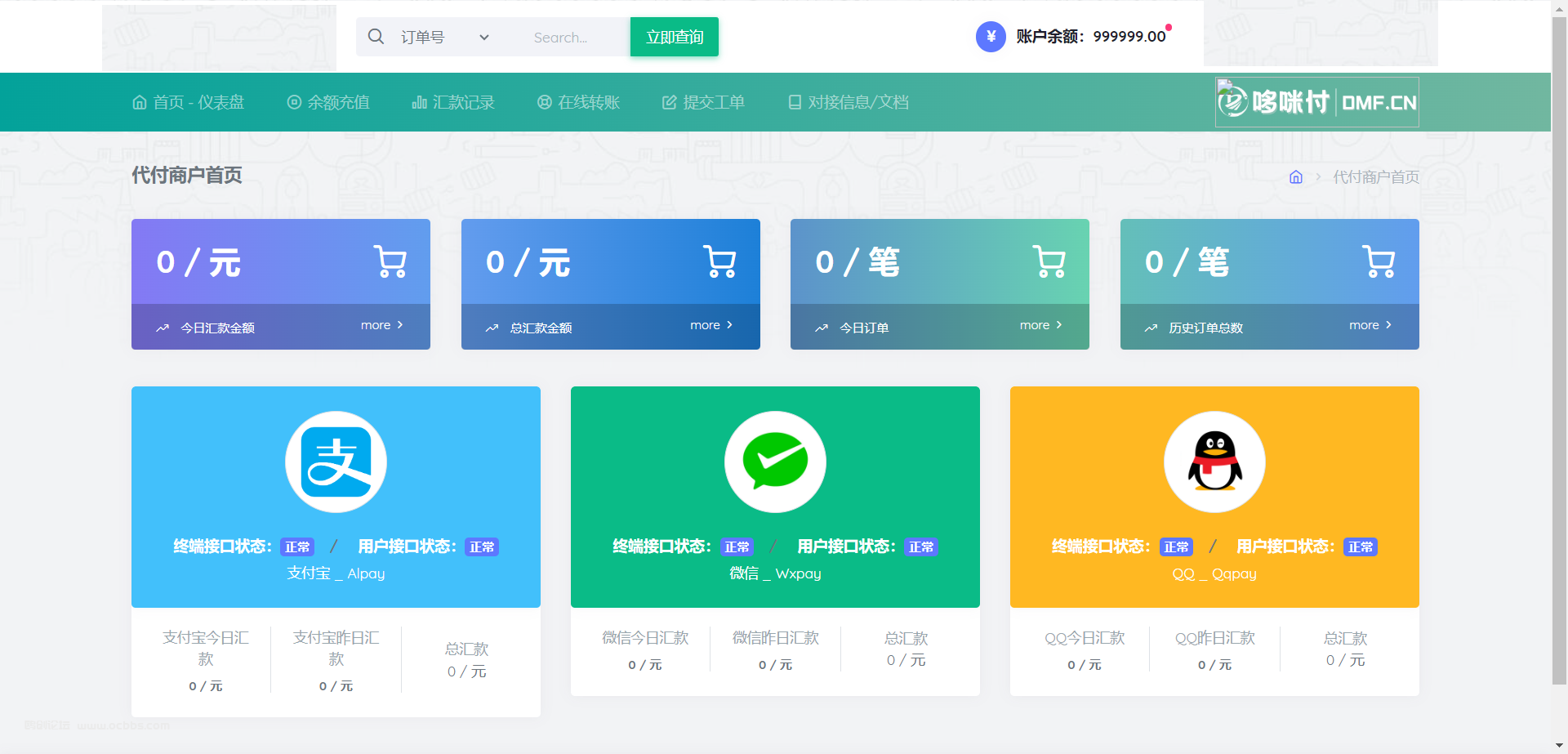Viewport: 1568px width, 754px height.
Task: Click the 立即查询 button
Action: point(675,37)
